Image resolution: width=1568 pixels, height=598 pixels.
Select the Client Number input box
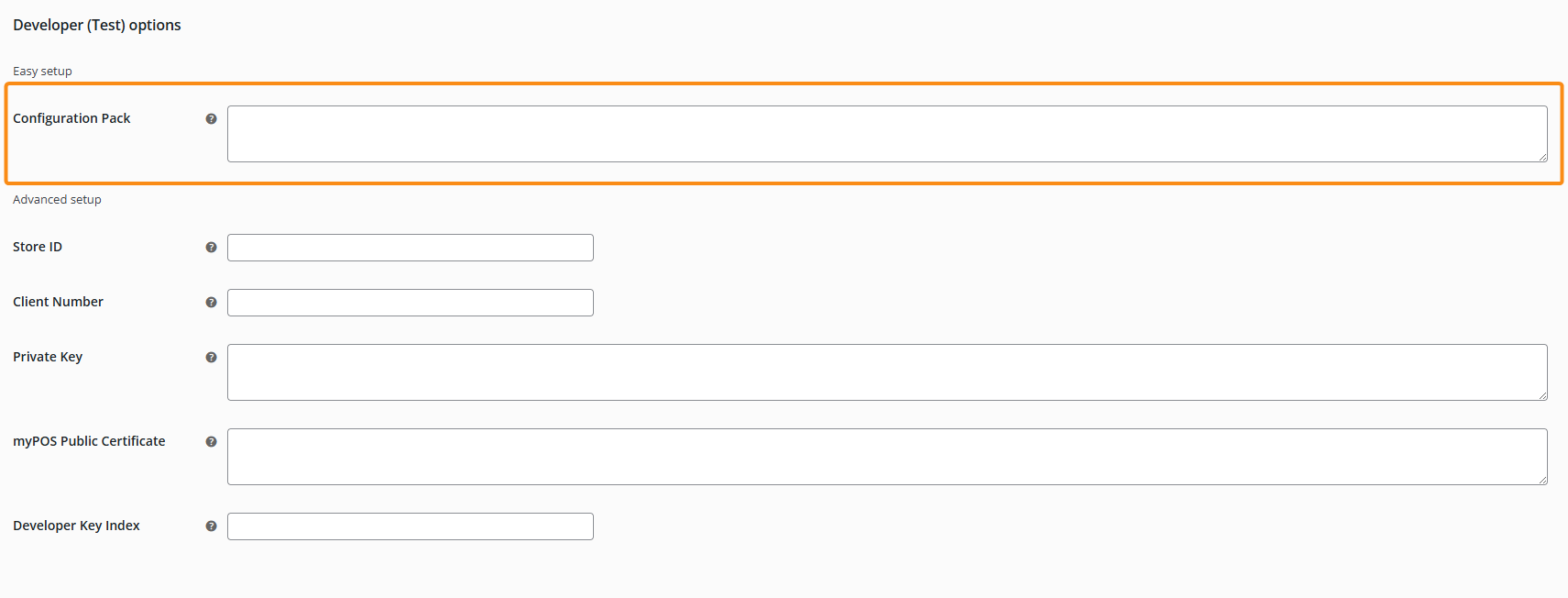[x=410, y=303]
